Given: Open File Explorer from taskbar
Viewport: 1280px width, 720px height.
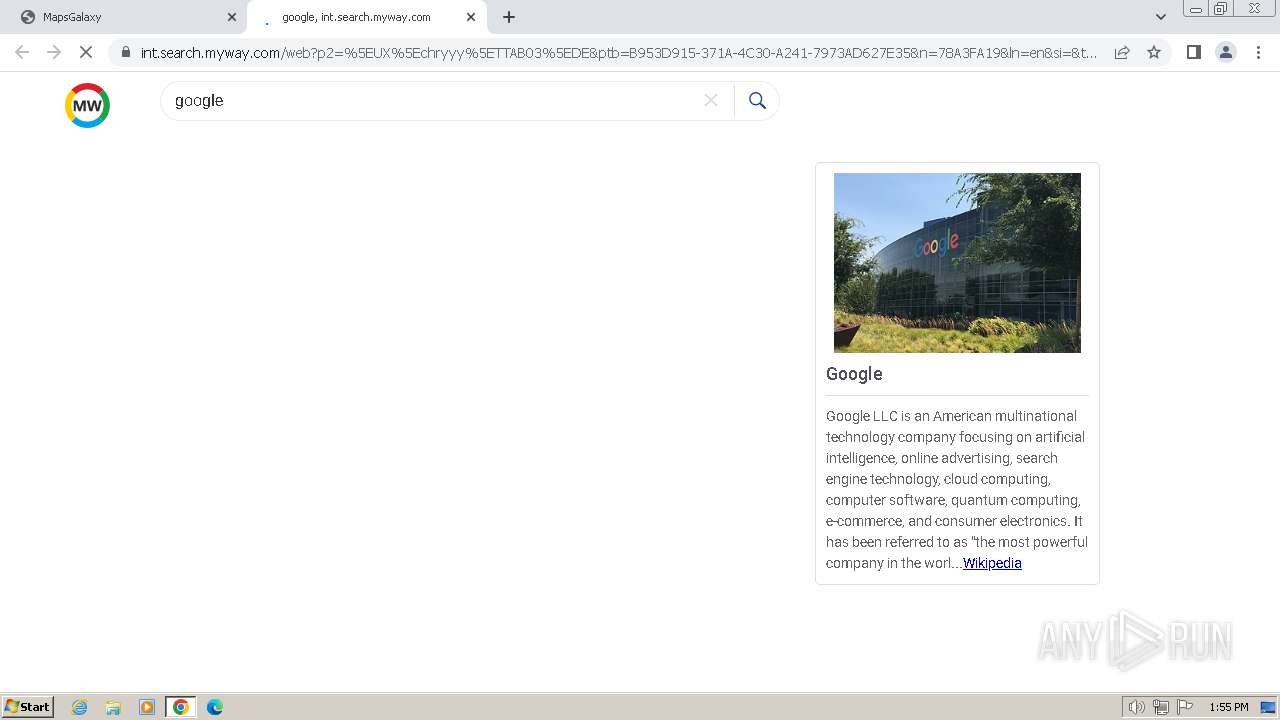Looking at the screenshot, I should click(x=113, y=707).
